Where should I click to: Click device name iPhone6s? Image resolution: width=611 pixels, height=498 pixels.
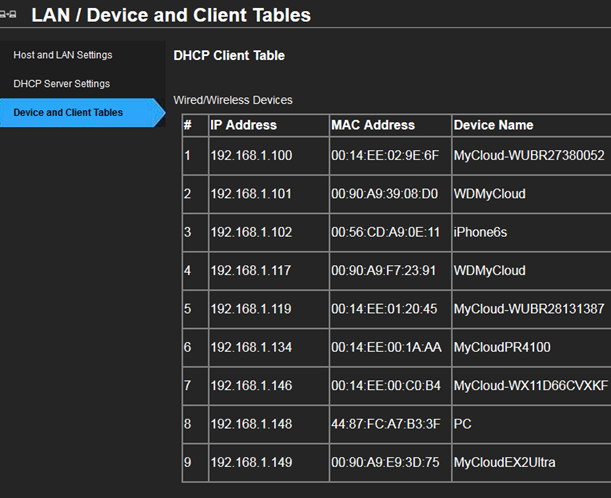[x=480, y=232]
